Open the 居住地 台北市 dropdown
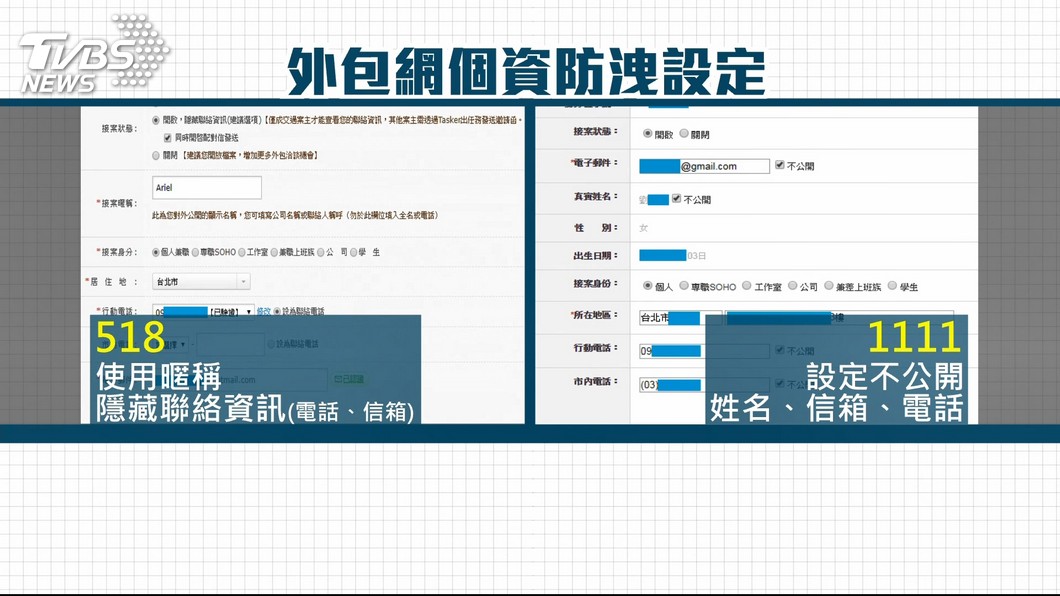This screenshot has height=596, width=1060. [201, 281]
